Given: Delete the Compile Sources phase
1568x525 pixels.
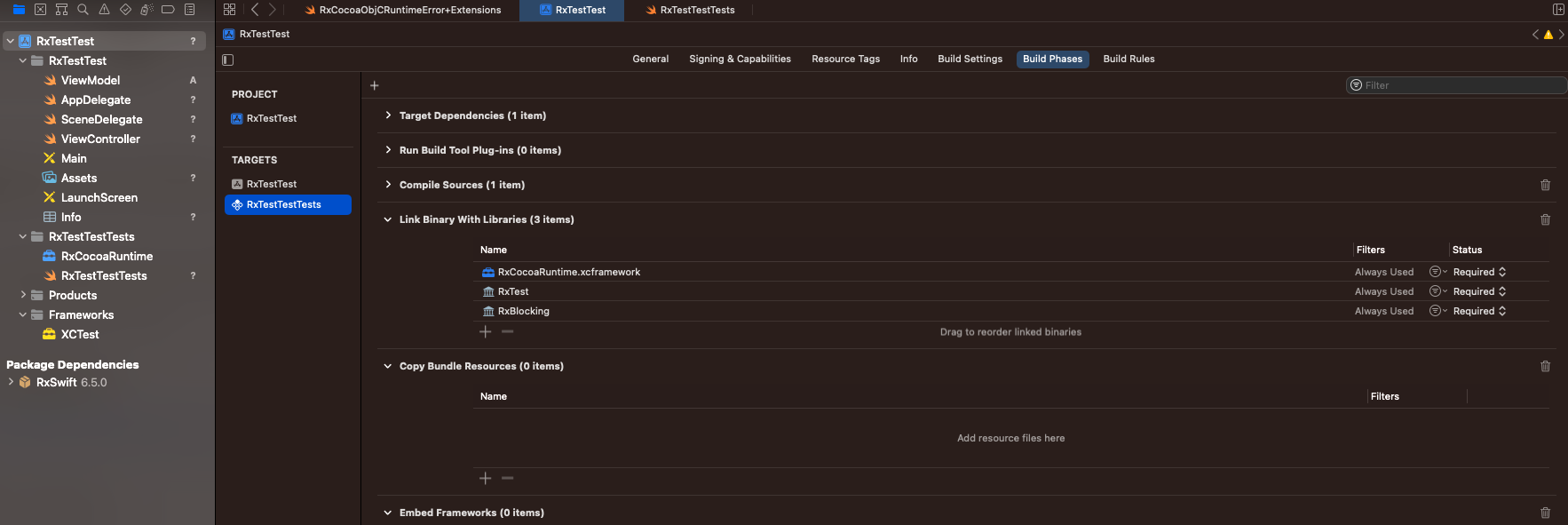Looking at the screenshot, I should click(x=1545, y=185).
